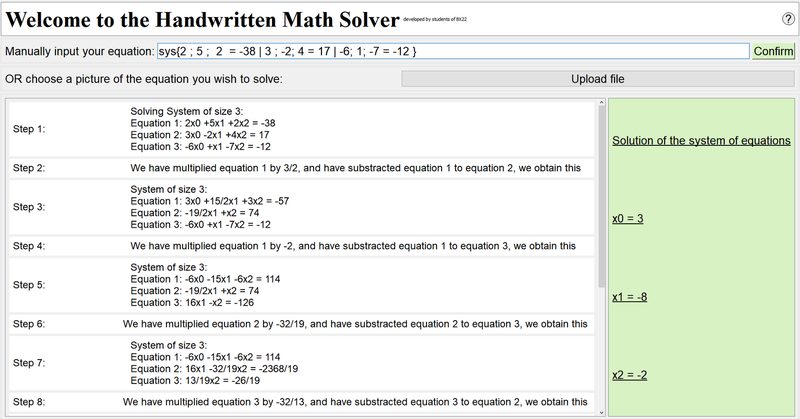Click the result 'x0 = 3'
Image resolution: width=800 pixels, height=419 pixels.
point(628,218)
